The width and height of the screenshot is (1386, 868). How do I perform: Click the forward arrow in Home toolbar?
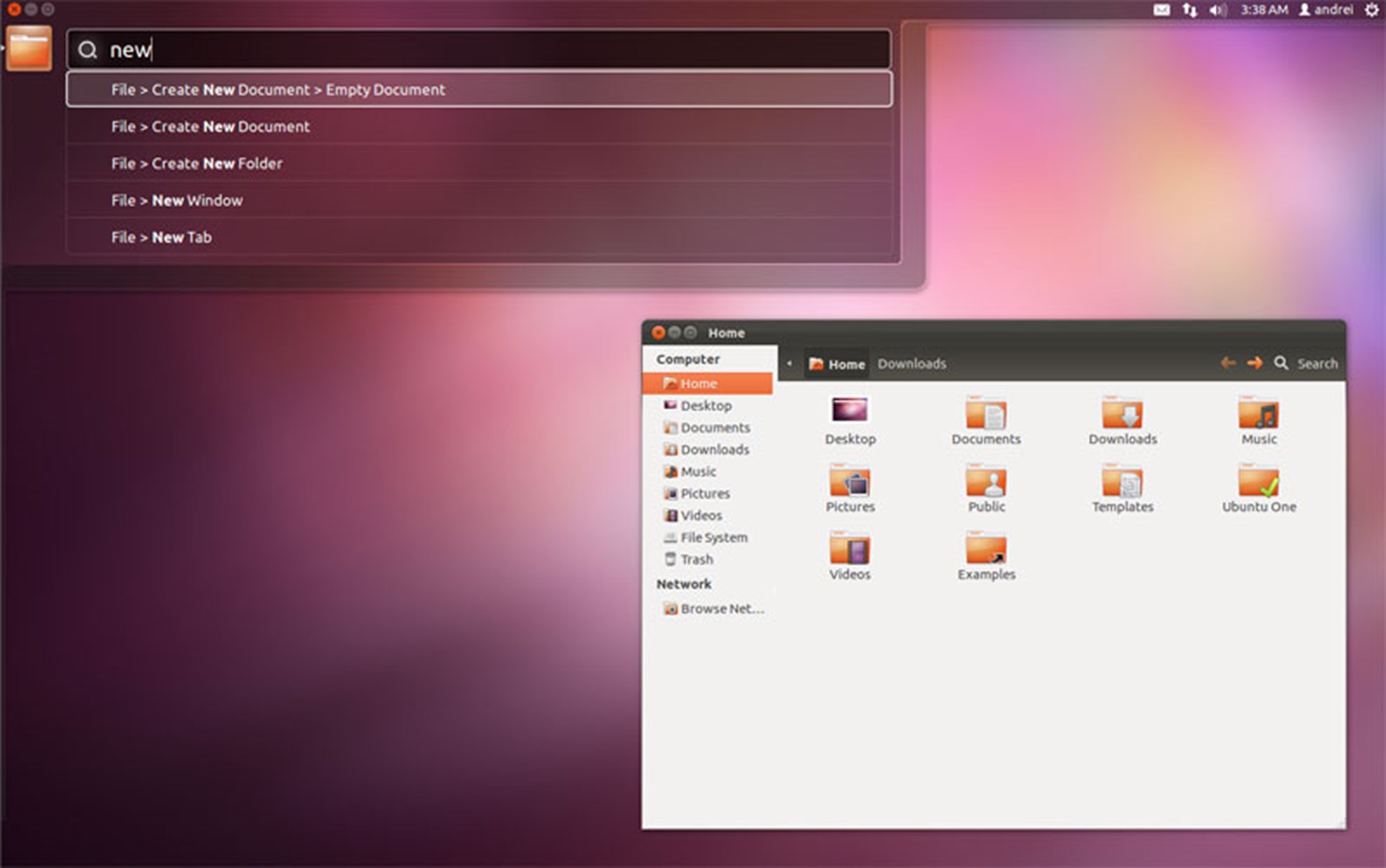[1254, 363]
